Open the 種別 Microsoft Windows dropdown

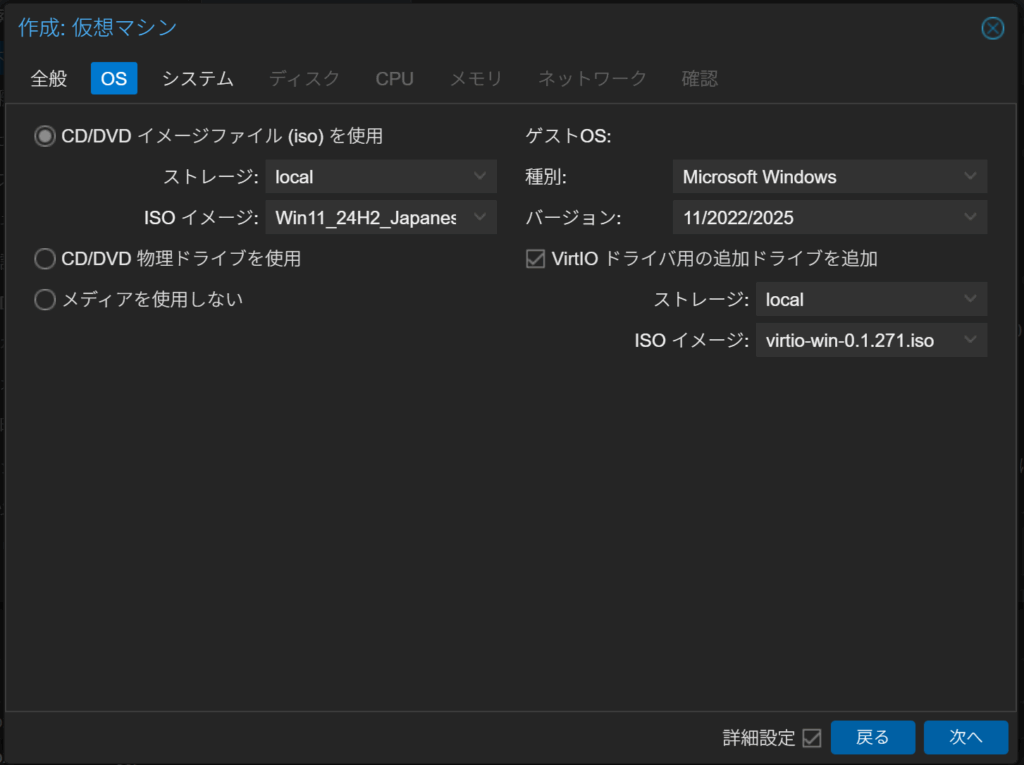[969, 177]
